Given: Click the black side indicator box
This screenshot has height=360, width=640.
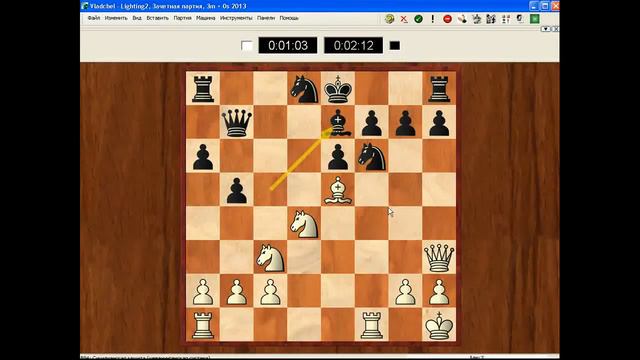Looking at the screenshot, I should (x=394, y=46).
